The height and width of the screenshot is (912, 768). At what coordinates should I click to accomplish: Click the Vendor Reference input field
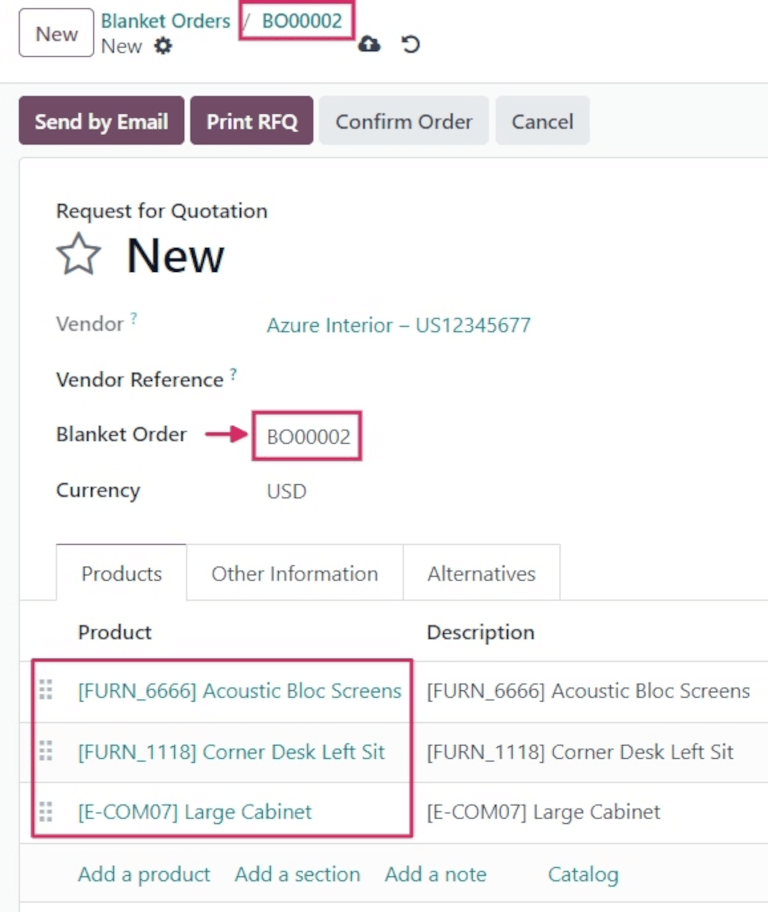point(450,380)
